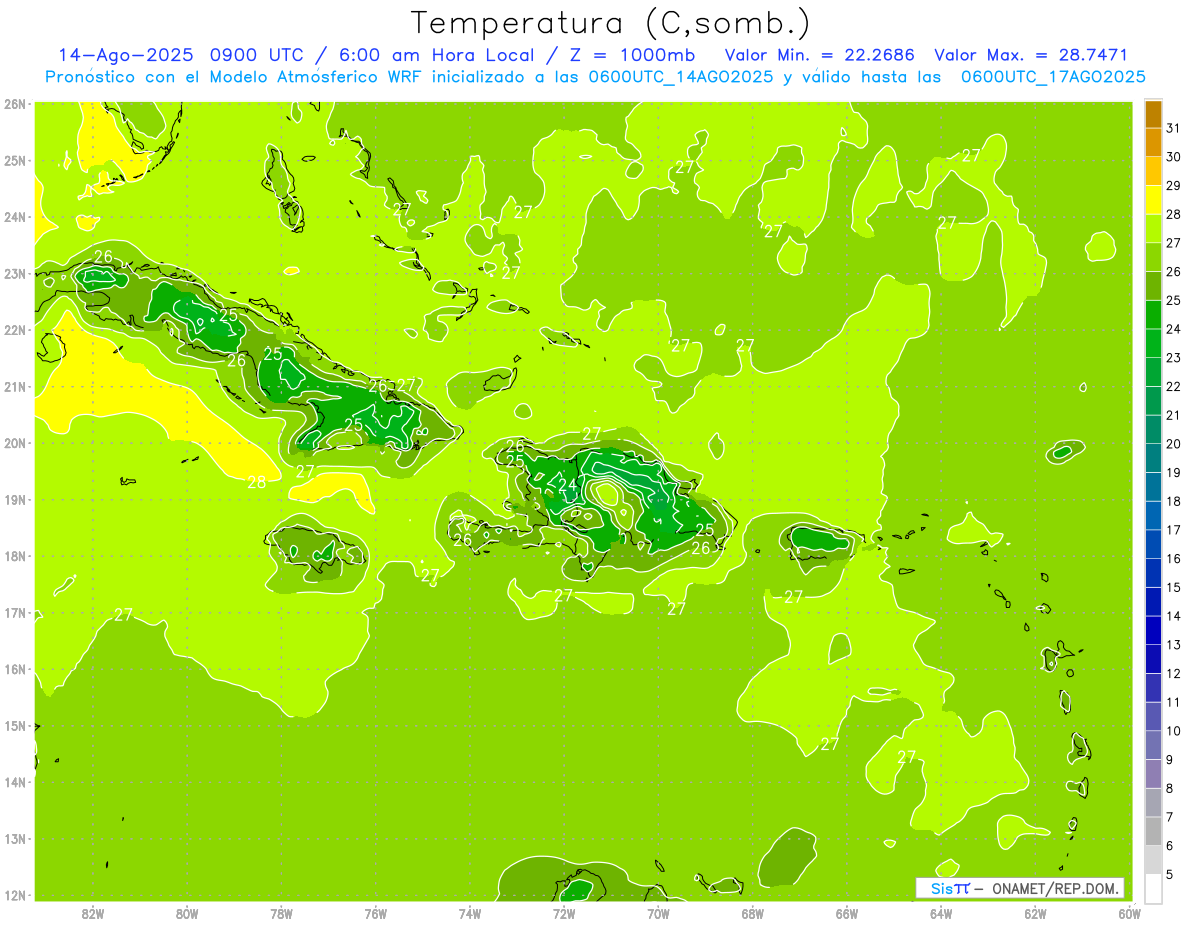Pick the brown-orange swatch above 31

pyautogui.click(x=1153, y=114)
